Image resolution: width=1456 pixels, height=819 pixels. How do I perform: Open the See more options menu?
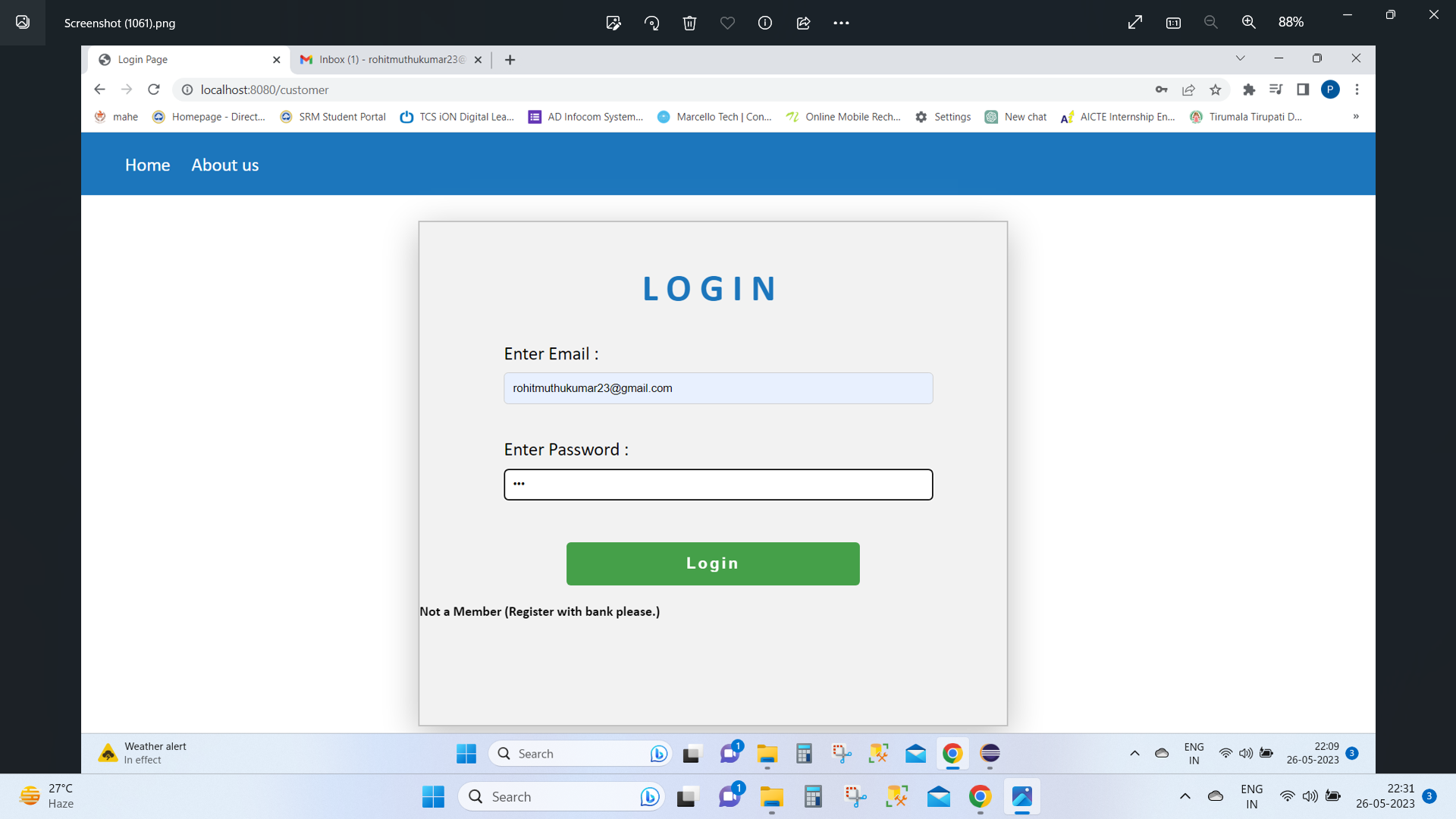tap(842, 23)
